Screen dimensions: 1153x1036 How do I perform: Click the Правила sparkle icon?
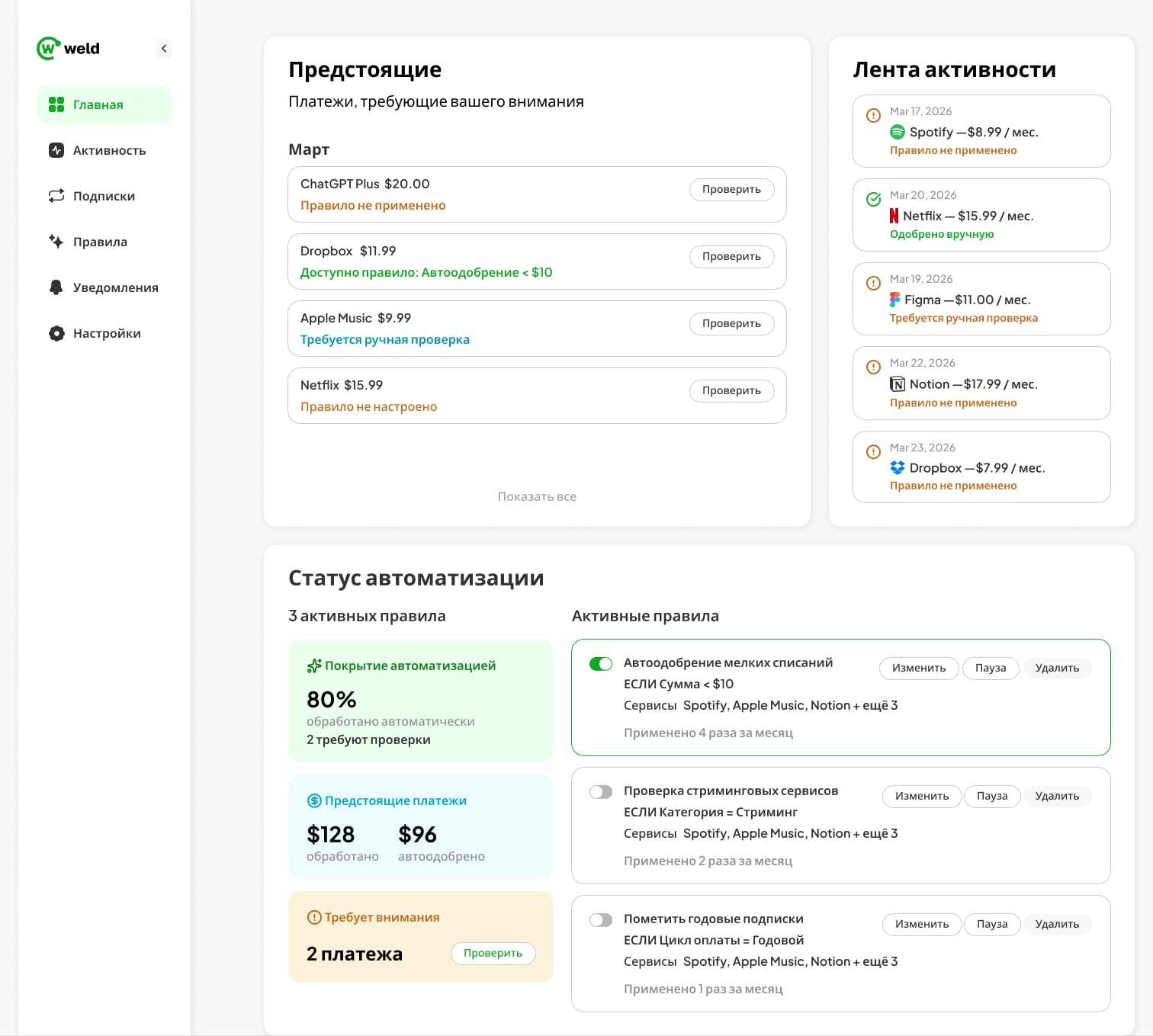coord(56,242)
